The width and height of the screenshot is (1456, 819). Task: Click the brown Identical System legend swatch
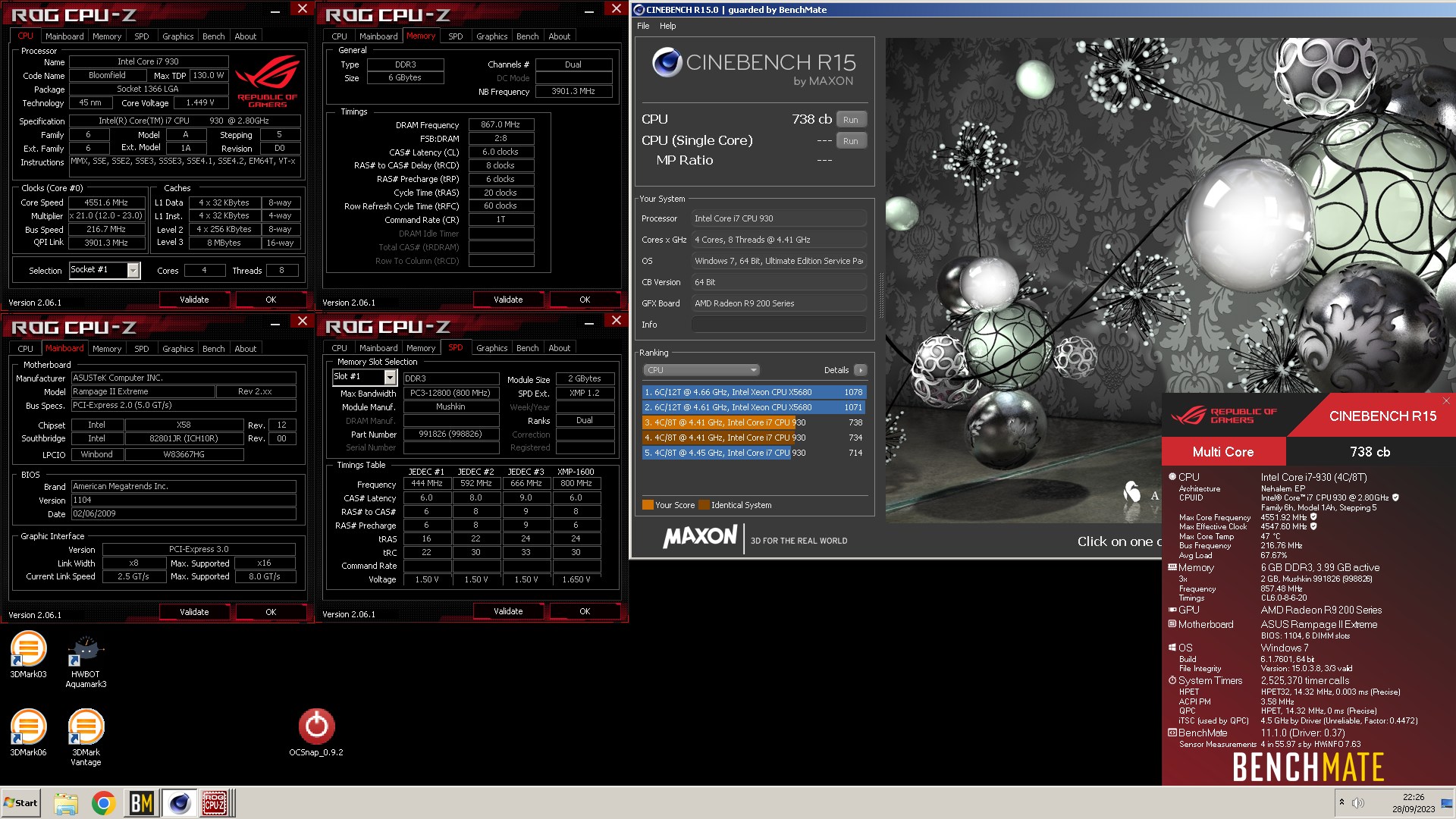(704, 505)
